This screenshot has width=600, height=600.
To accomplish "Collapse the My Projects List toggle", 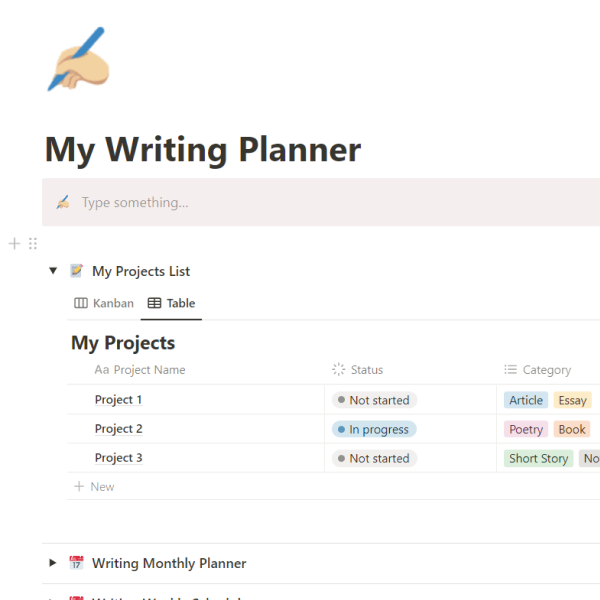I will click(53, 271).
